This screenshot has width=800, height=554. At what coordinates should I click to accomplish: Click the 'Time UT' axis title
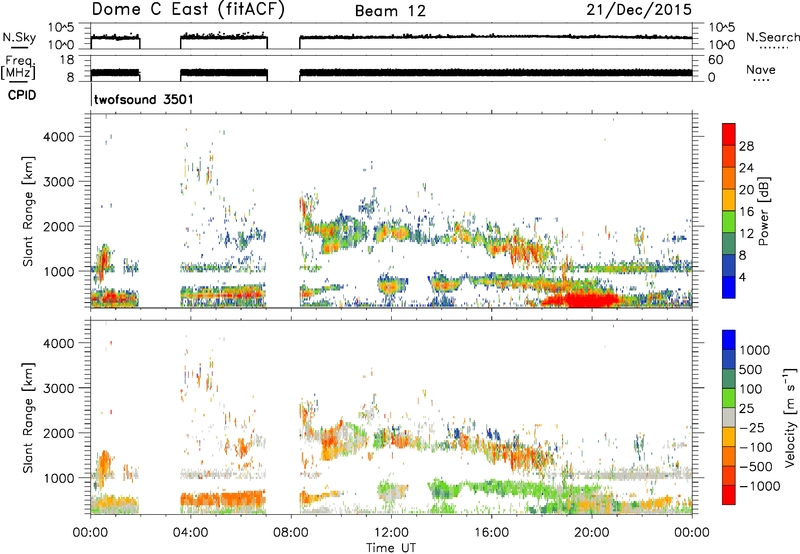[x=391, y=548]
